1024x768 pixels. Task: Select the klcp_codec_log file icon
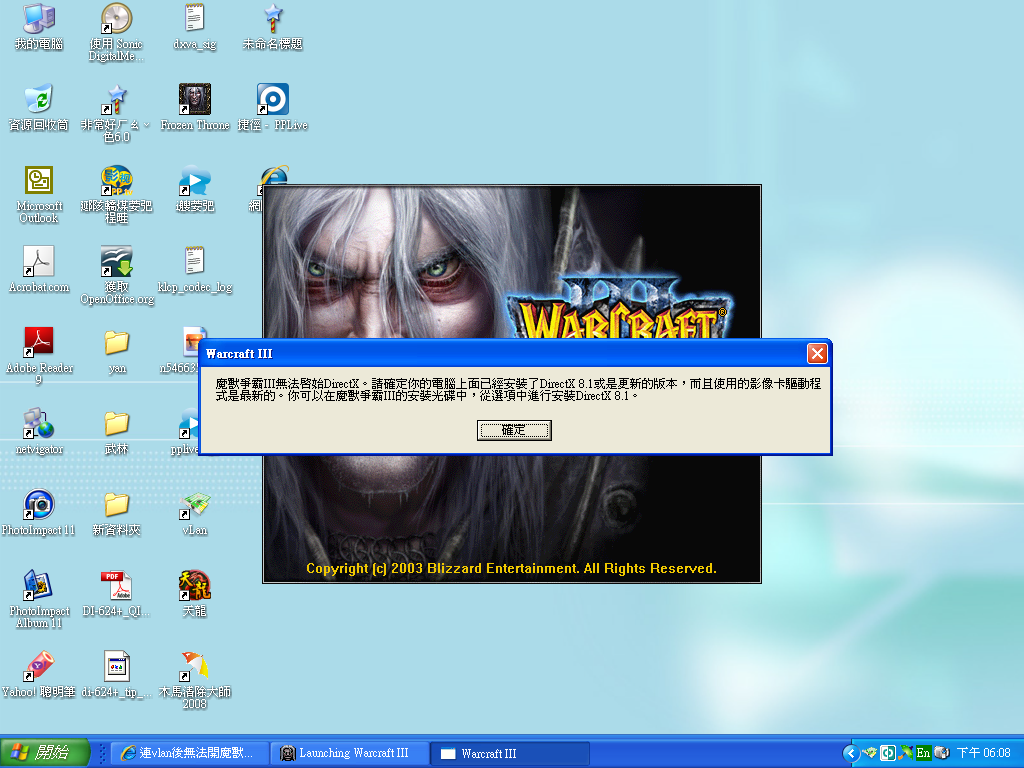(x=195, y=270)
